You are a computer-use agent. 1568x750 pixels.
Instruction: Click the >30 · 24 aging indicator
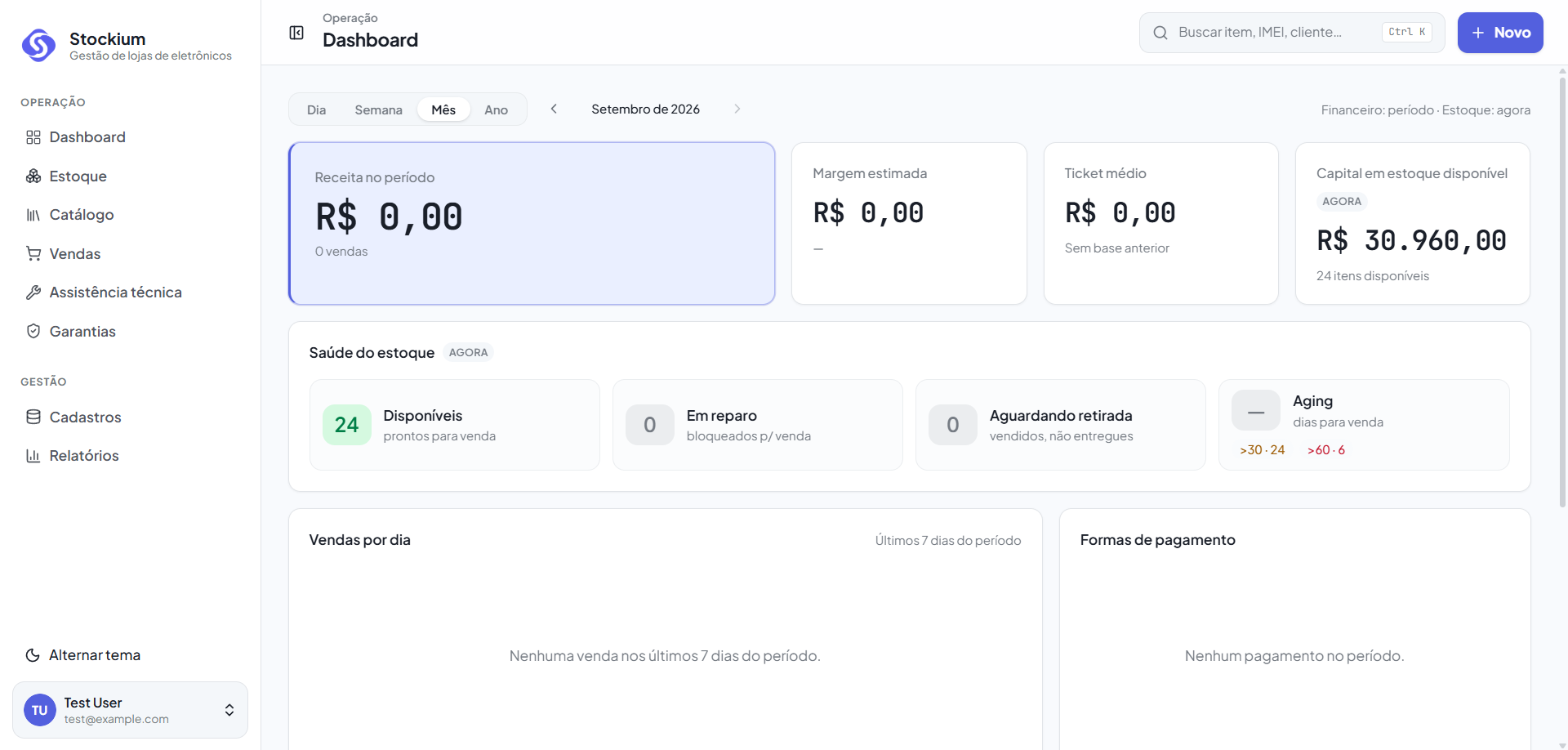coord(1263,450)
